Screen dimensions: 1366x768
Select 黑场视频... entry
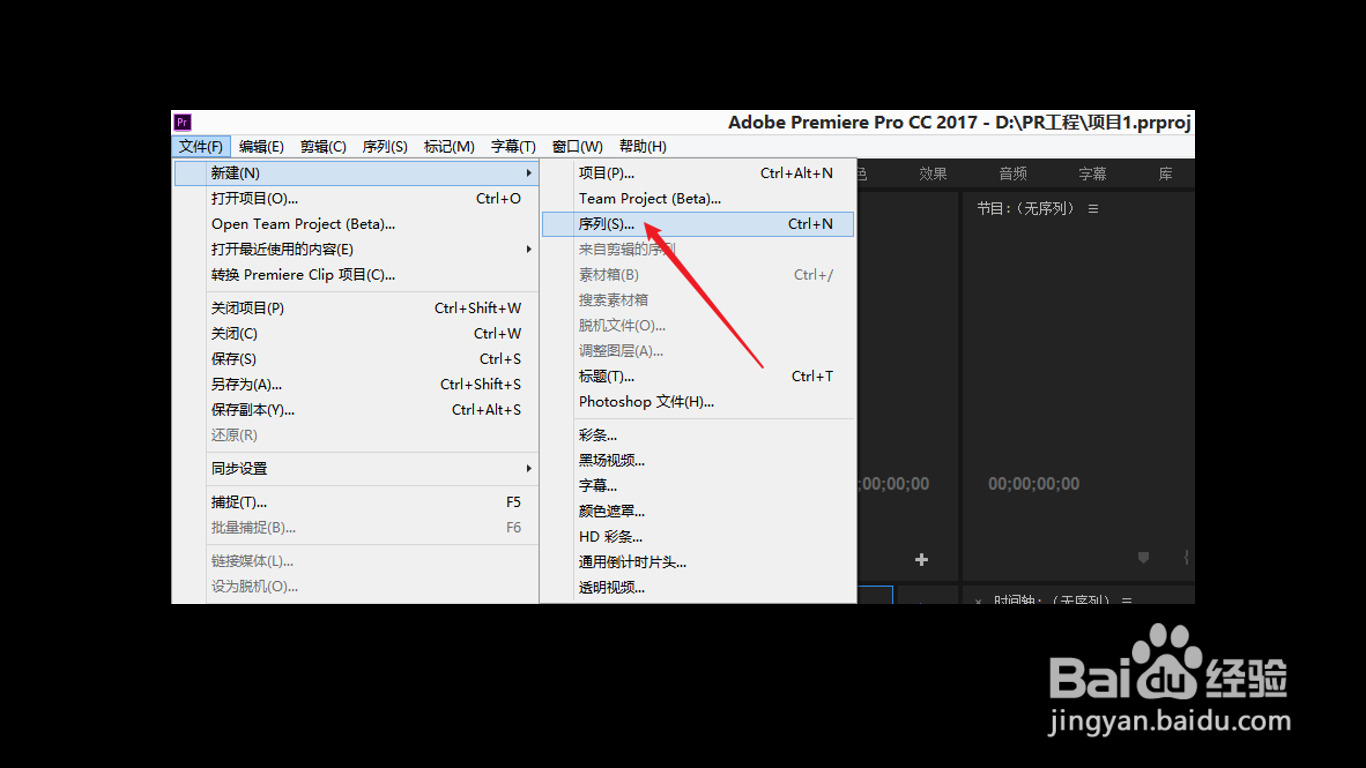pos(698,461)
